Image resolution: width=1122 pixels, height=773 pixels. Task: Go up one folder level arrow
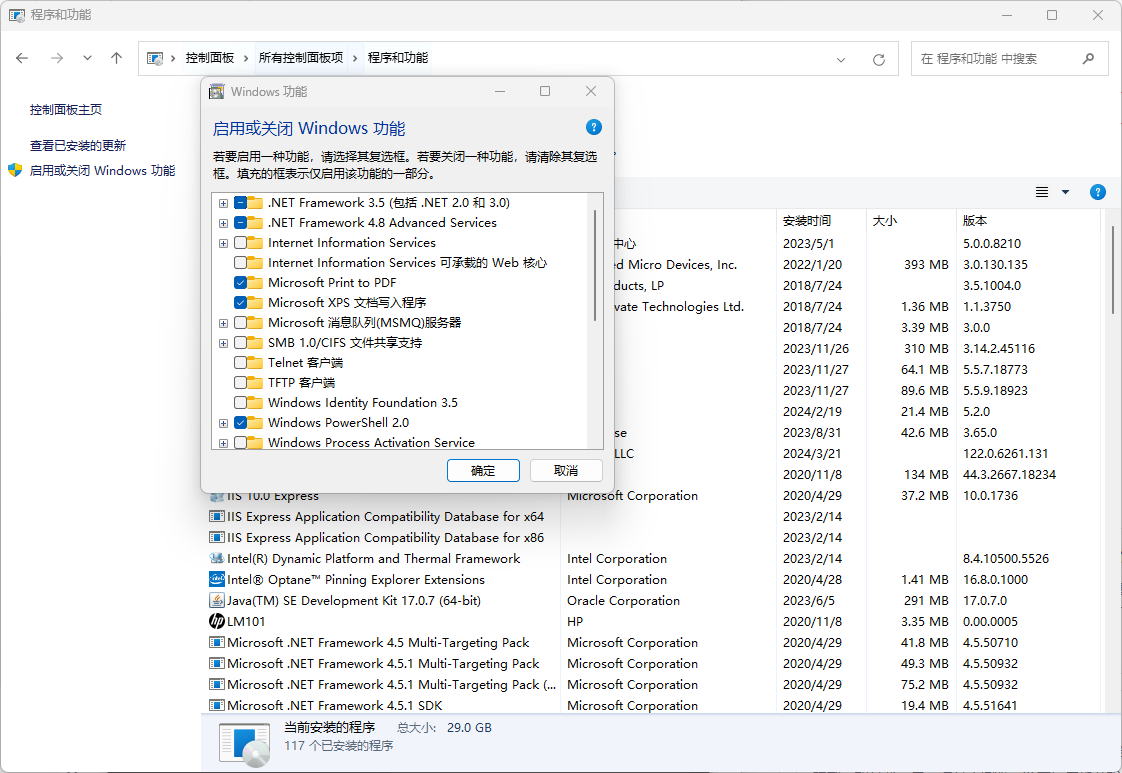point(117,59)
